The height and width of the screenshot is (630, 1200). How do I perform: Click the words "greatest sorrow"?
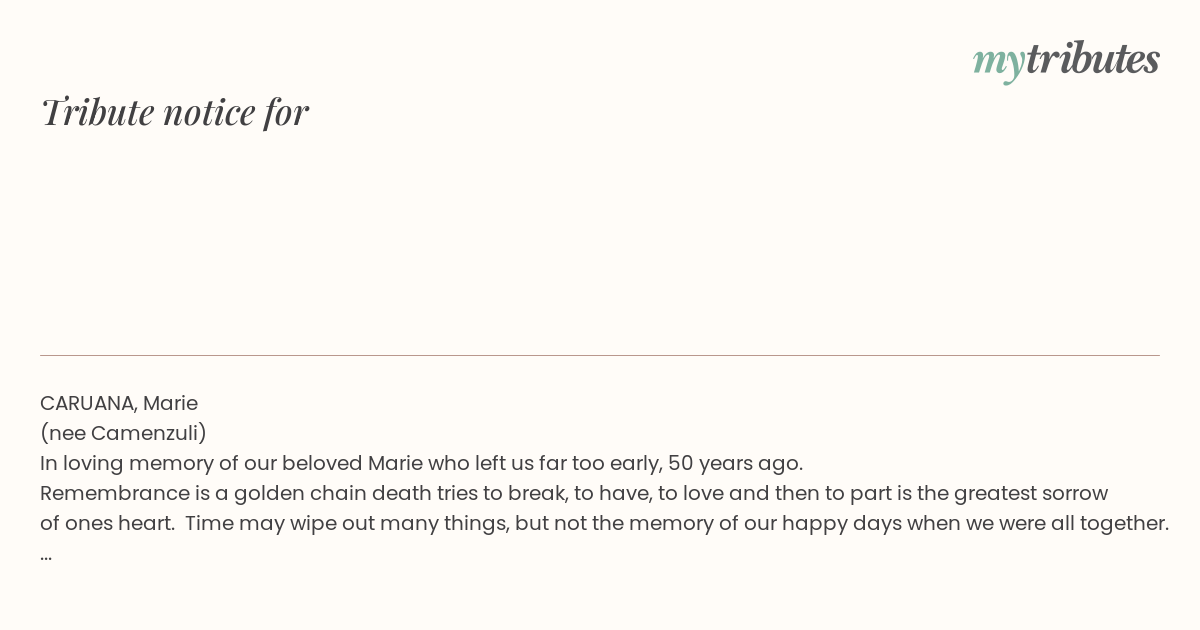pos(1031,493)
